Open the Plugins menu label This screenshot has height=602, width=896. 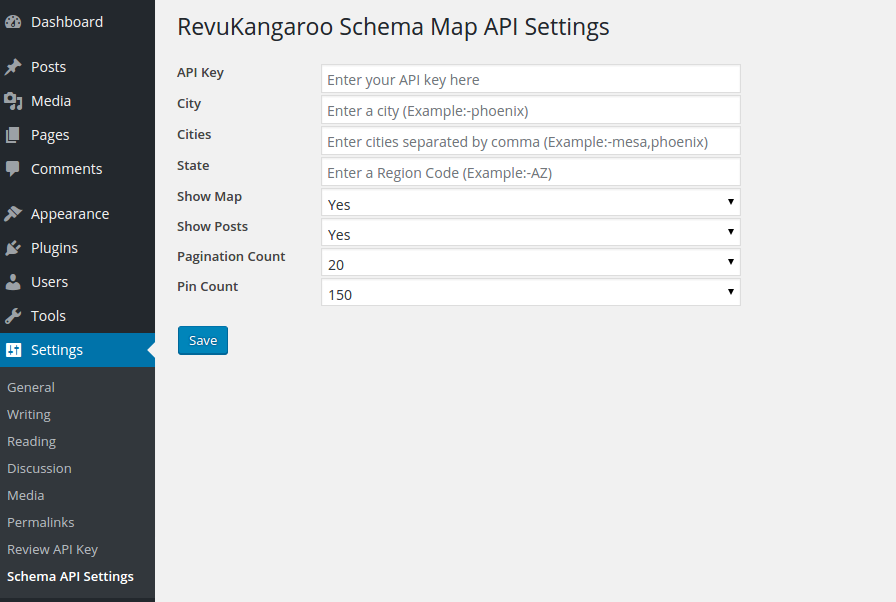(x=54, y=248)
